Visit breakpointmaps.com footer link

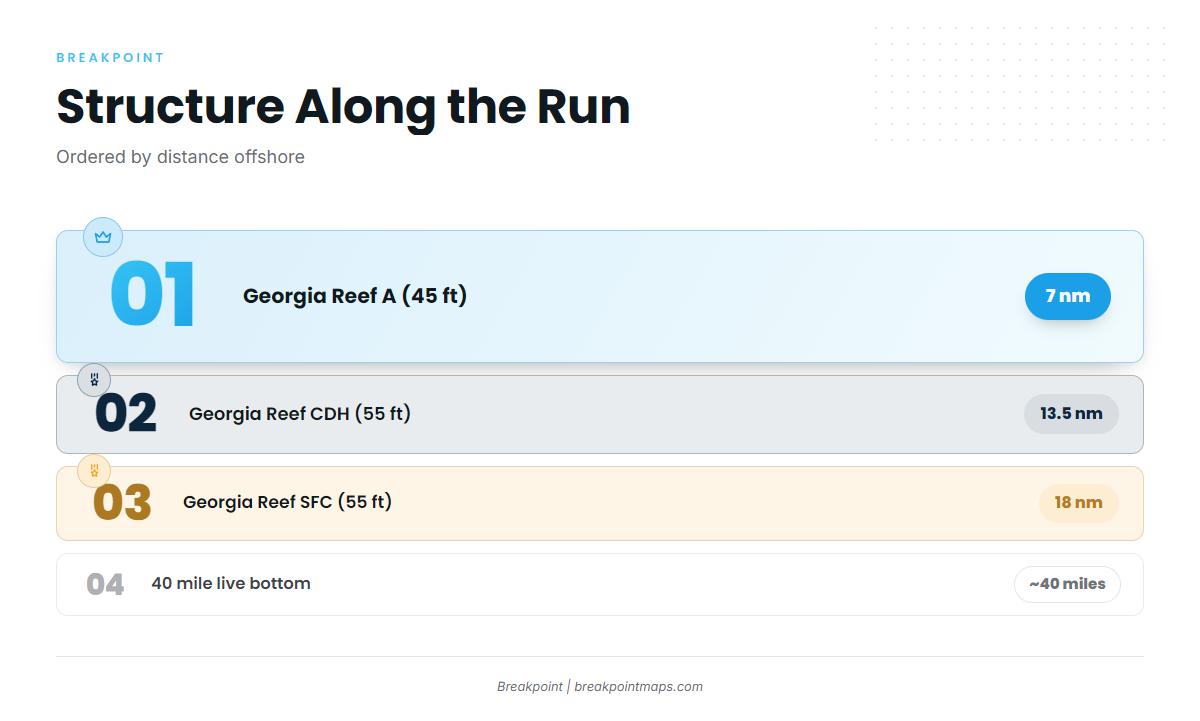[638, 687]
